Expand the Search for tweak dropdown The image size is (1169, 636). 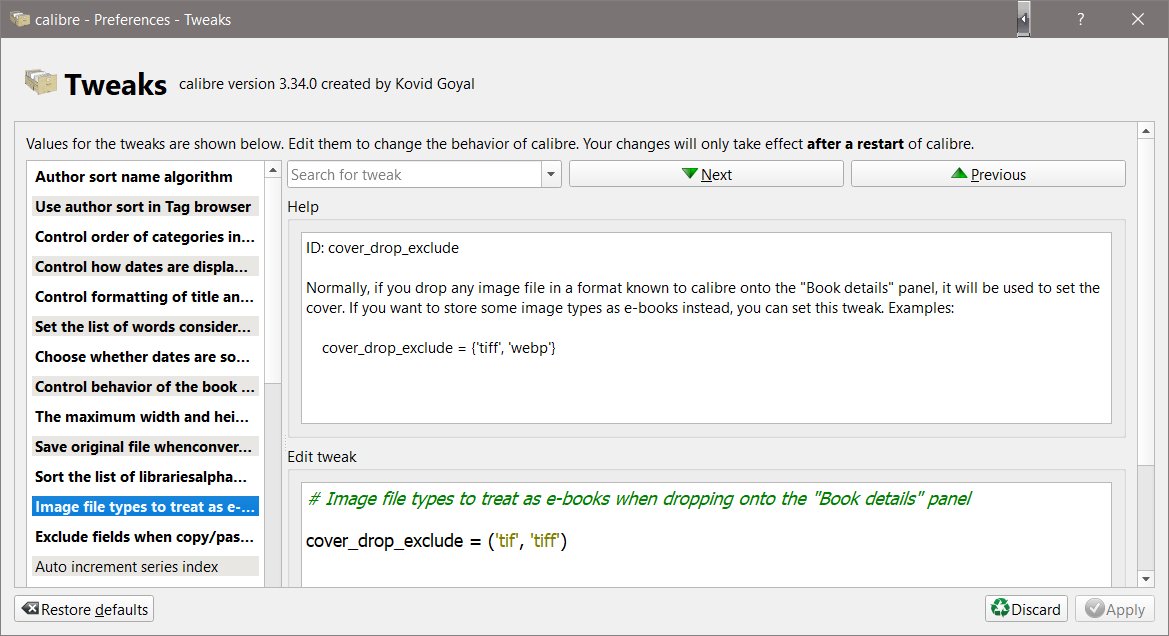pos(551,175)
